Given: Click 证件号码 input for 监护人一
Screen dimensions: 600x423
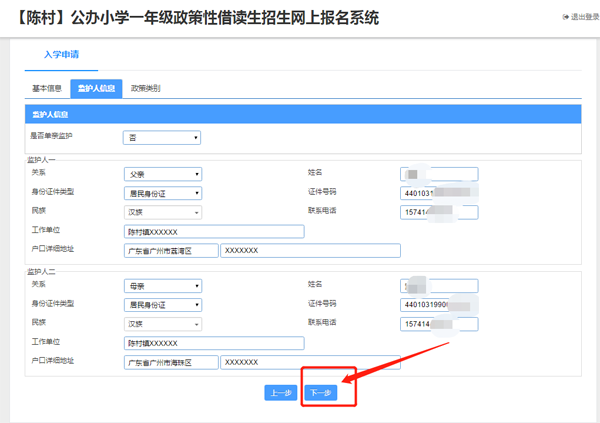Looking at the screenshot, I should tap(438, 193).
